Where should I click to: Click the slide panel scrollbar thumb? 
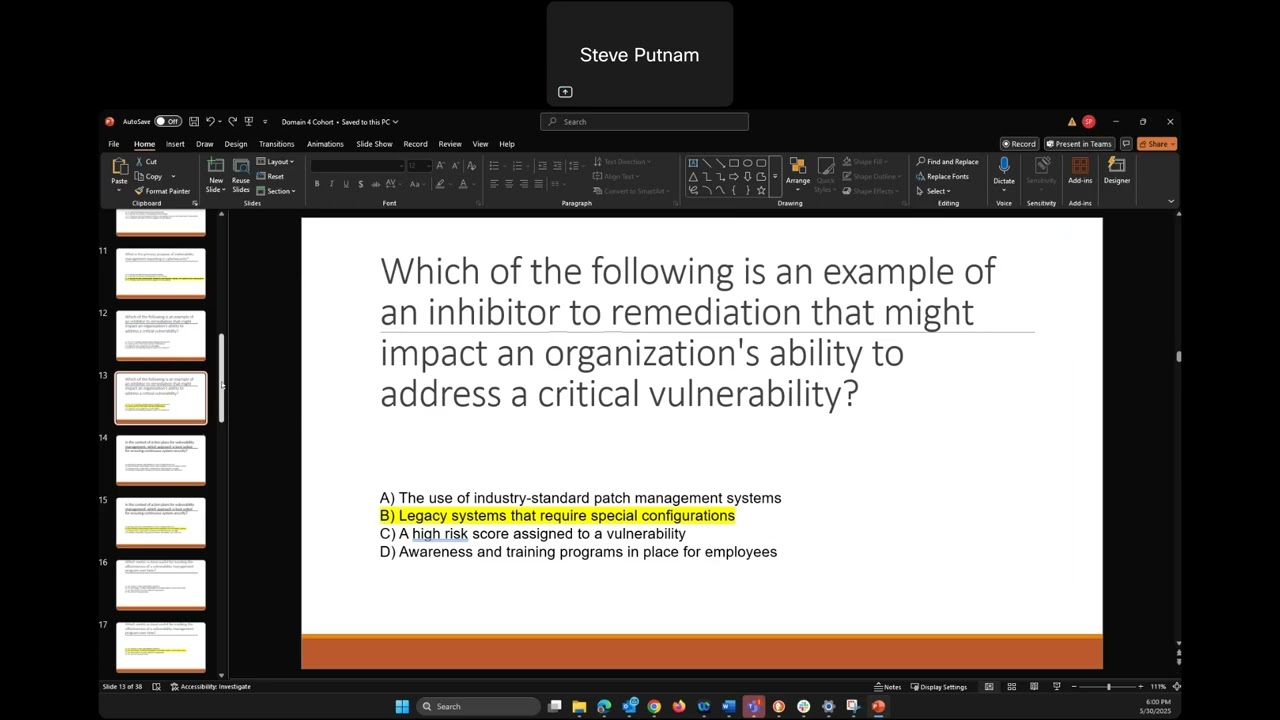(x=221, y=378)
